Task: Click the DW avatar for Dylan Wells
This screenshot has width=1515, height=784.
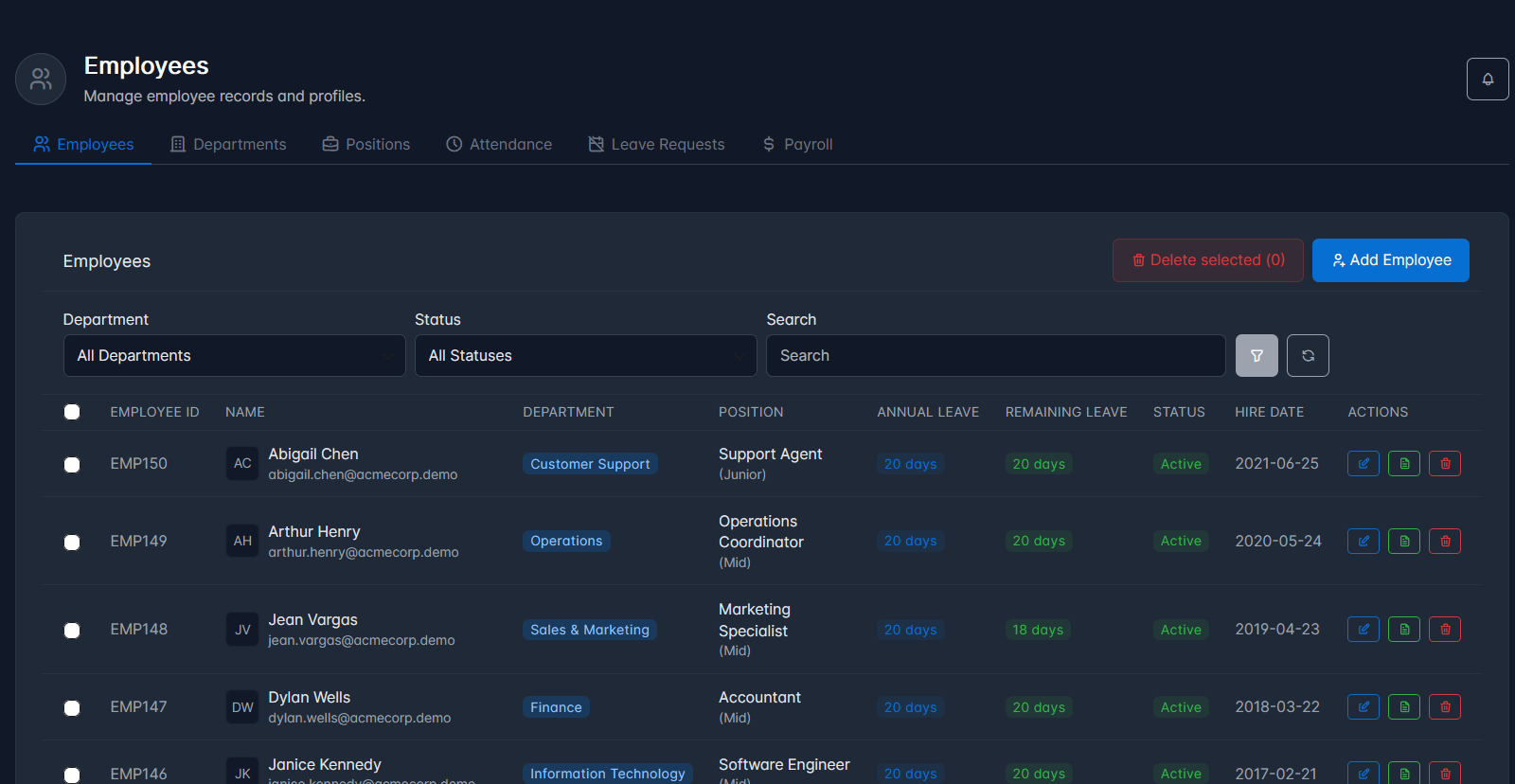Action: [x=242, y=707]
